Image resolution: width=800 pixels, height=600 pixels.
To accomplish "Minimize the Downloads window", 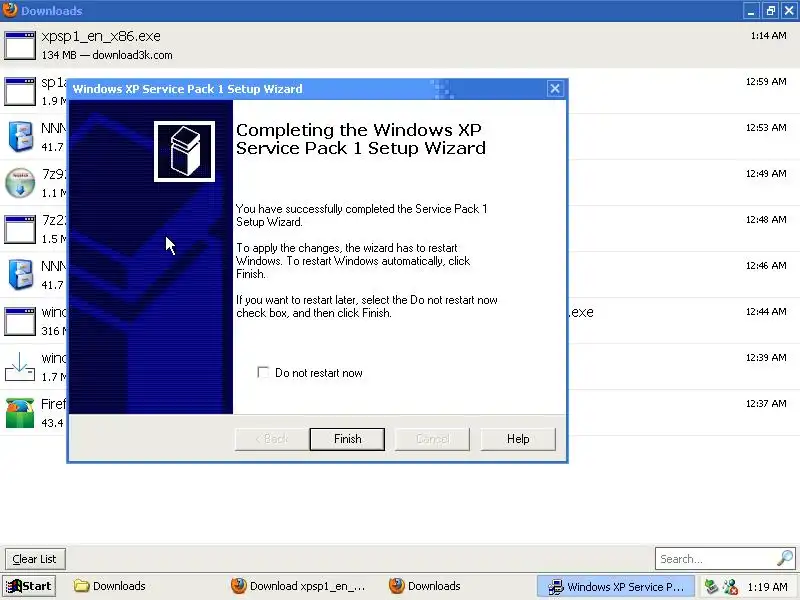I will [x=751, y=11].
